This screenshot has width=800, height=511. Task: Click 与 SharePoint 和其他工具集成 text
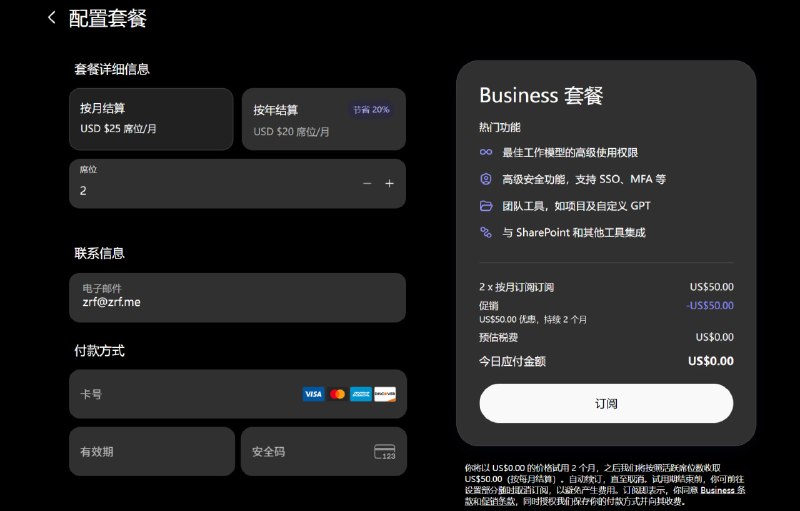coord(573,233)
